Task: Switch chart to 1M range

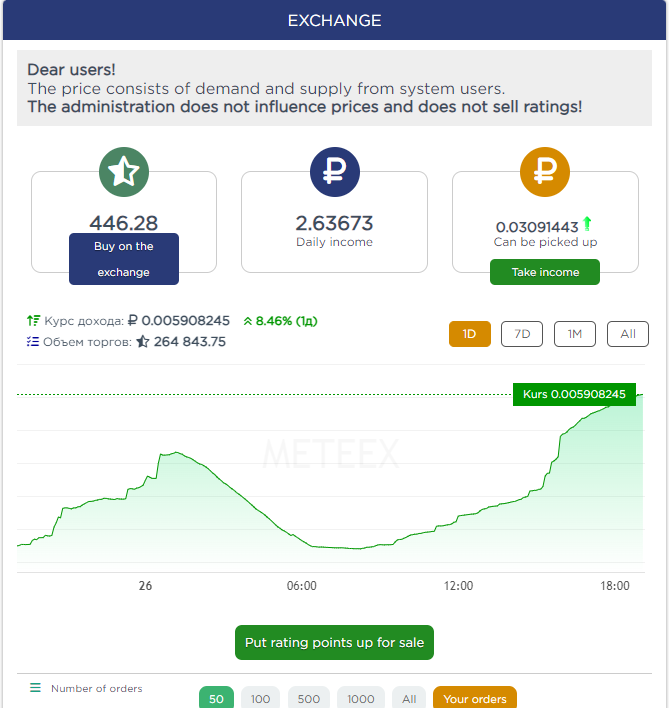Action: click(575, 334)
